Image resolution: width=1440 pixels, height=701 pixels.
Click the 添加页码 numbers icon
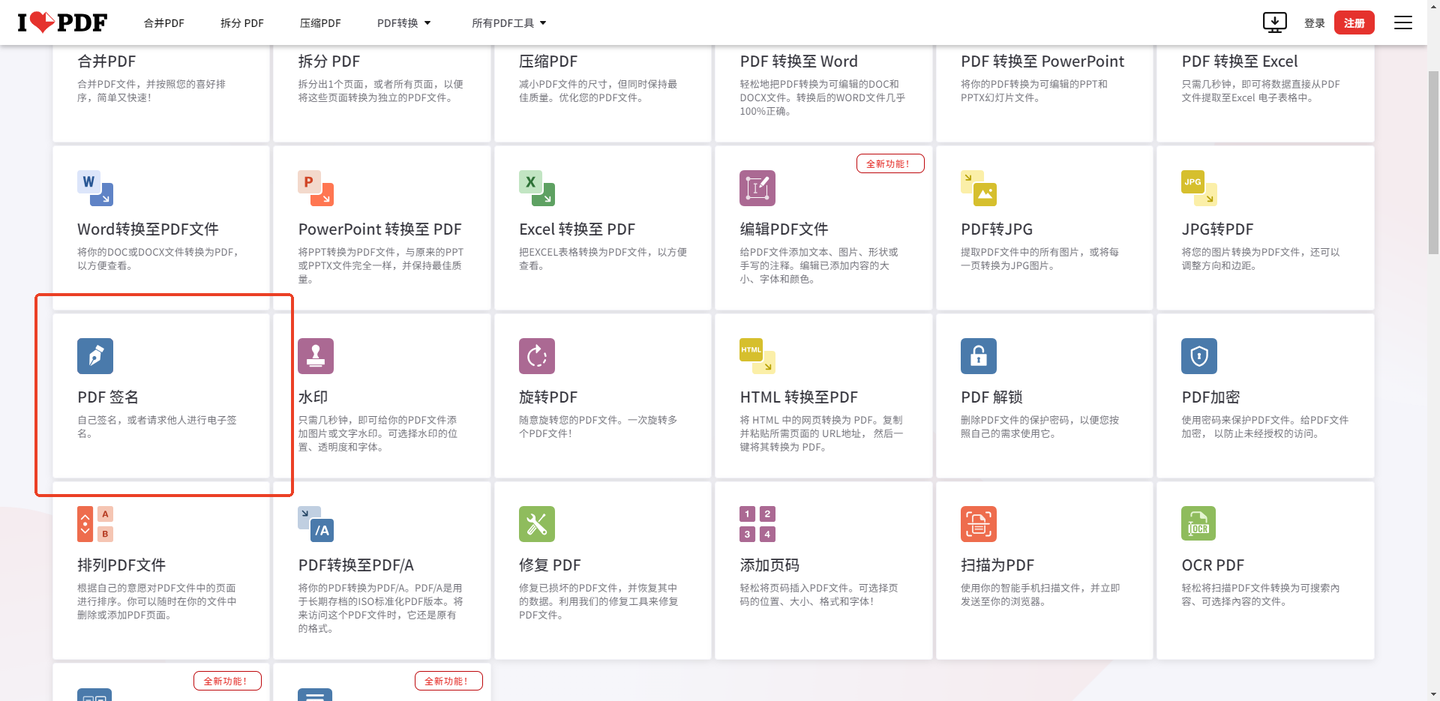pos(758,524)
